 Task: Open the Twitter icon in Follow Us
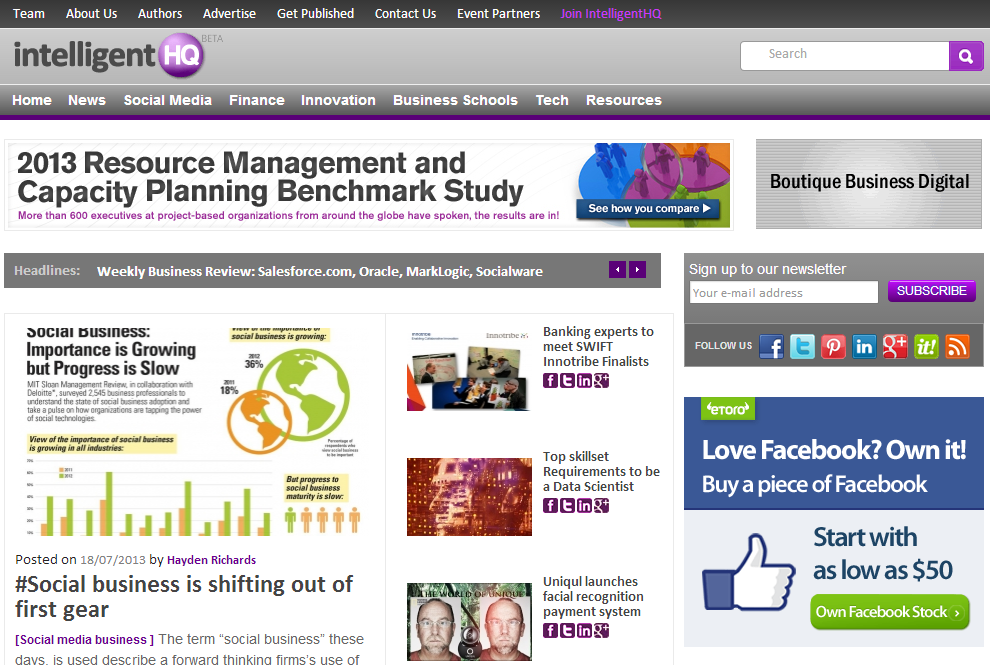click(x=802, y=347)
